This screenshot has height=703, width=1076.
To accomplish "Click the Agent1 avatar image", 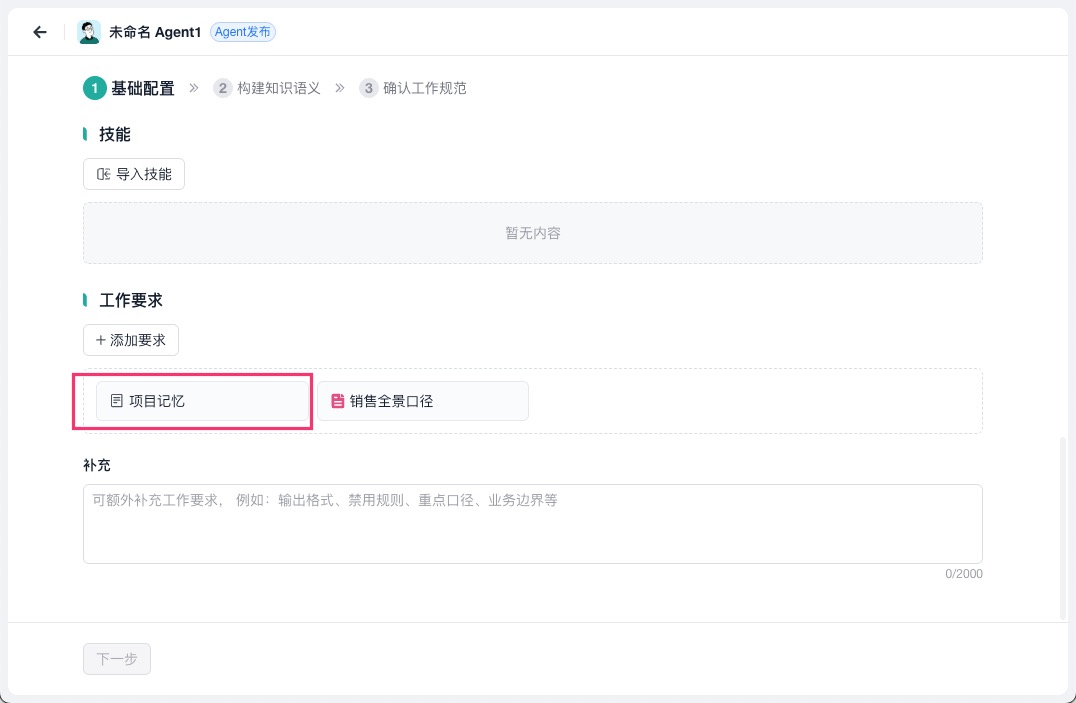I will 89,32.
